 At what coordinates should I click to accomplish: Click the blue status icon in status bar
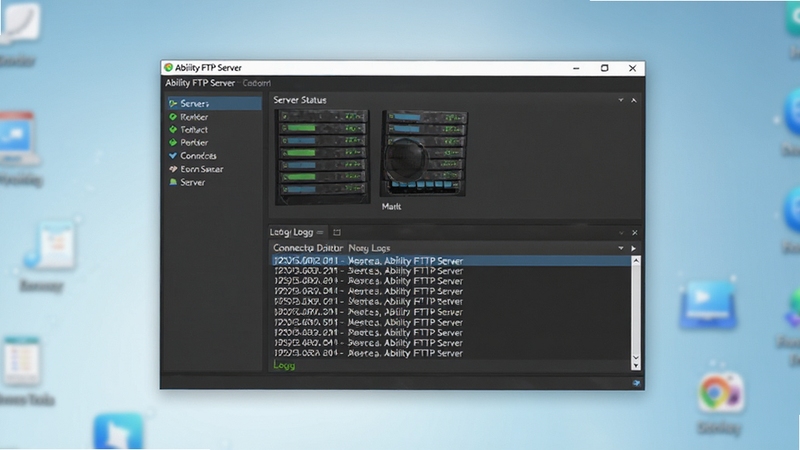point(636,383)
